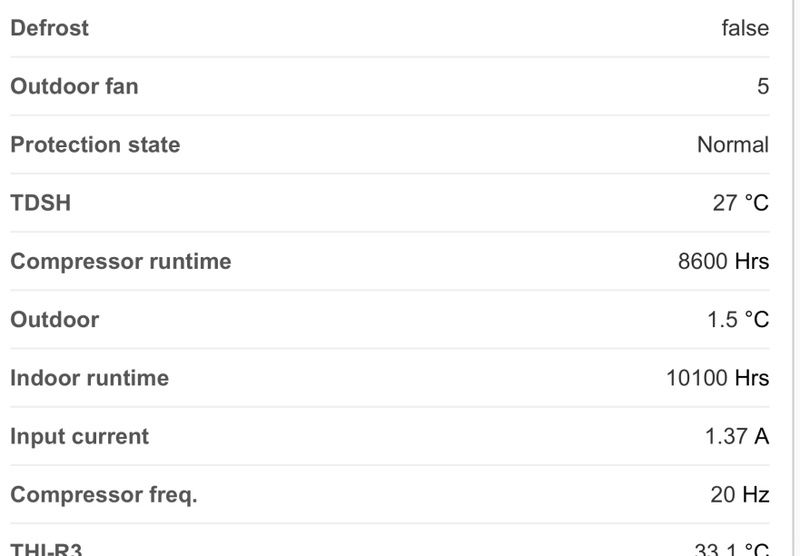Click the Outdoor fan value 5
The image size is (800, 556).
(763, 86)
